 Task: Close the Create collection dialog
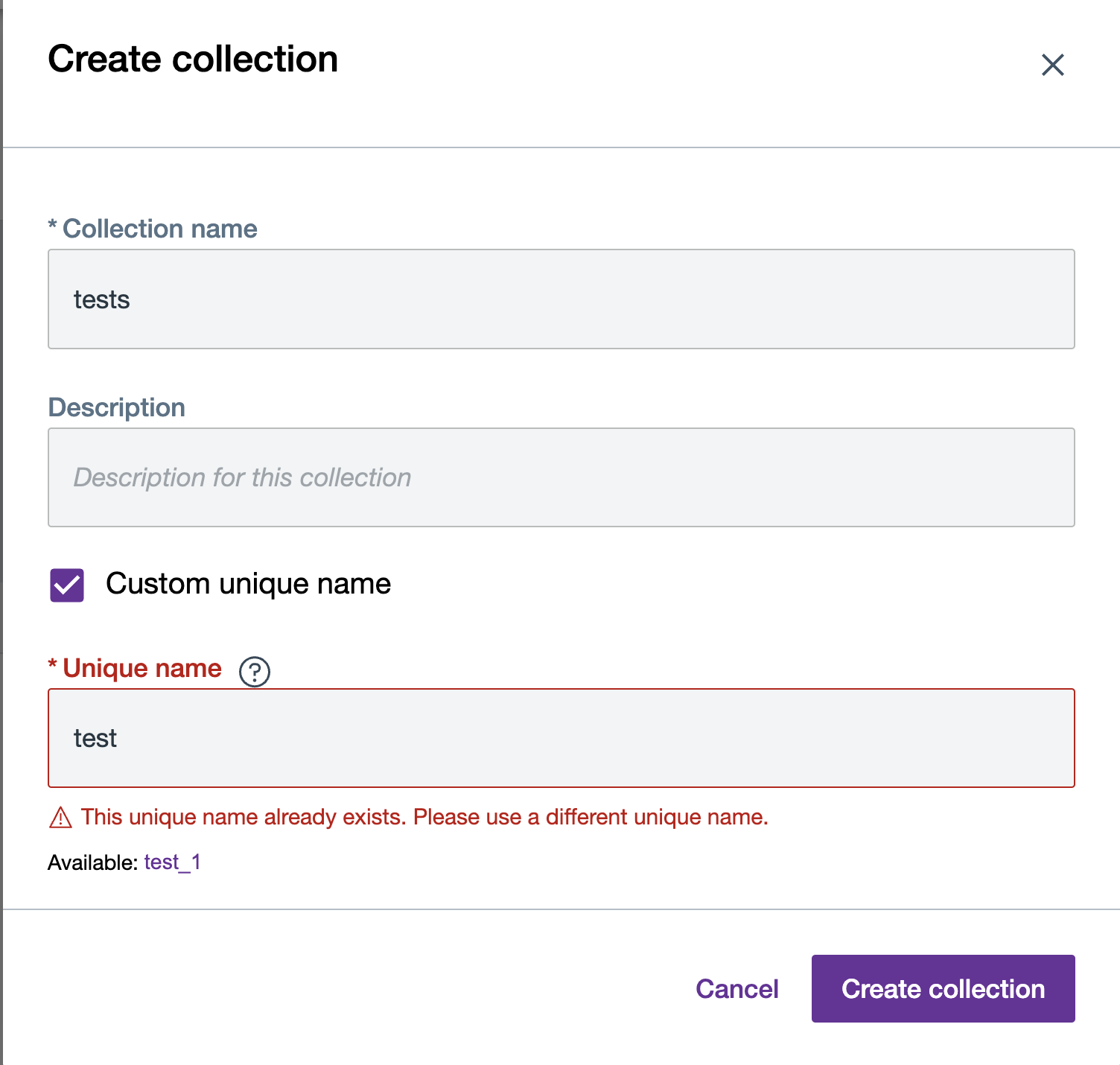[x=1052, y=65]
